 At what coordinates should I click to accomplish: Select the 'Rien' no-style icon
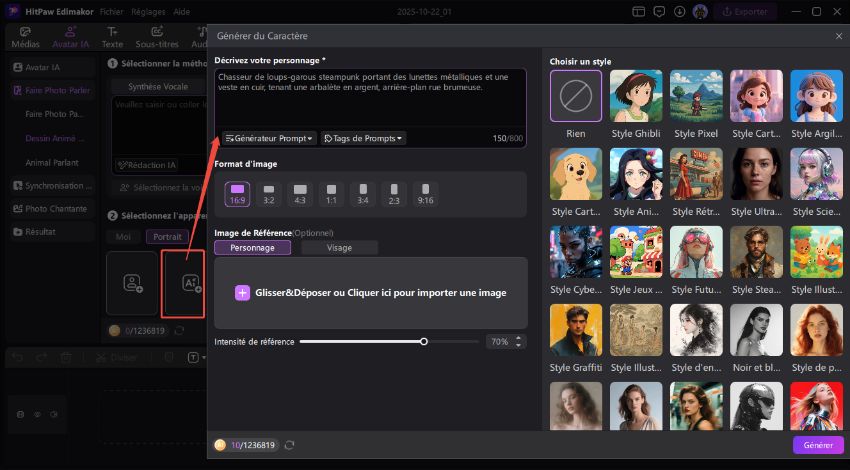coord(576,96)
